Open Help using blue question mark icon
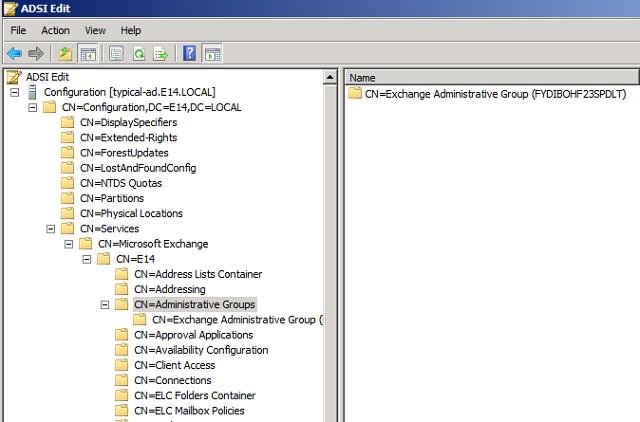The height and width of the screenshot is (422, 640). 189,53
